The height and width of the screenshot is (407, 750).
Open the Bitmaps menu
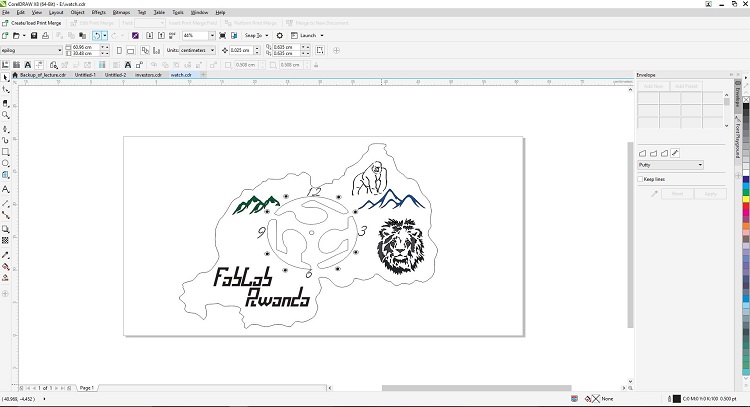coord(121,12)
